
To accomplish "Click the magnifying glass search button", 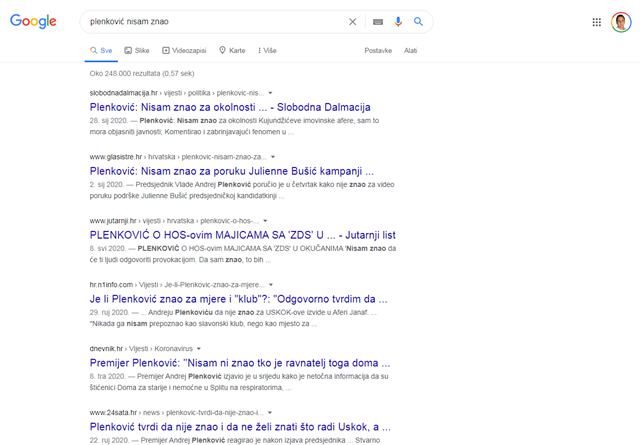I will 418,21.
